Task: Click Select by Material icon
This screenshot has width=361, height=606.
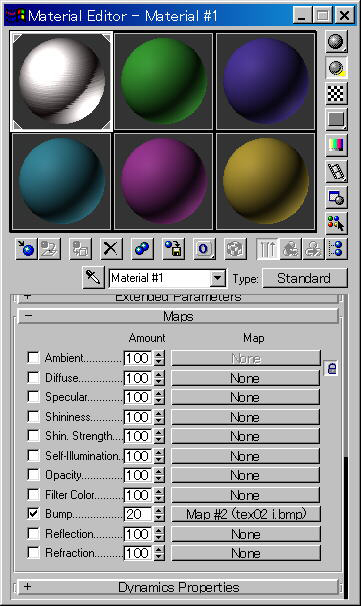Action: click(x=336, y=223)
